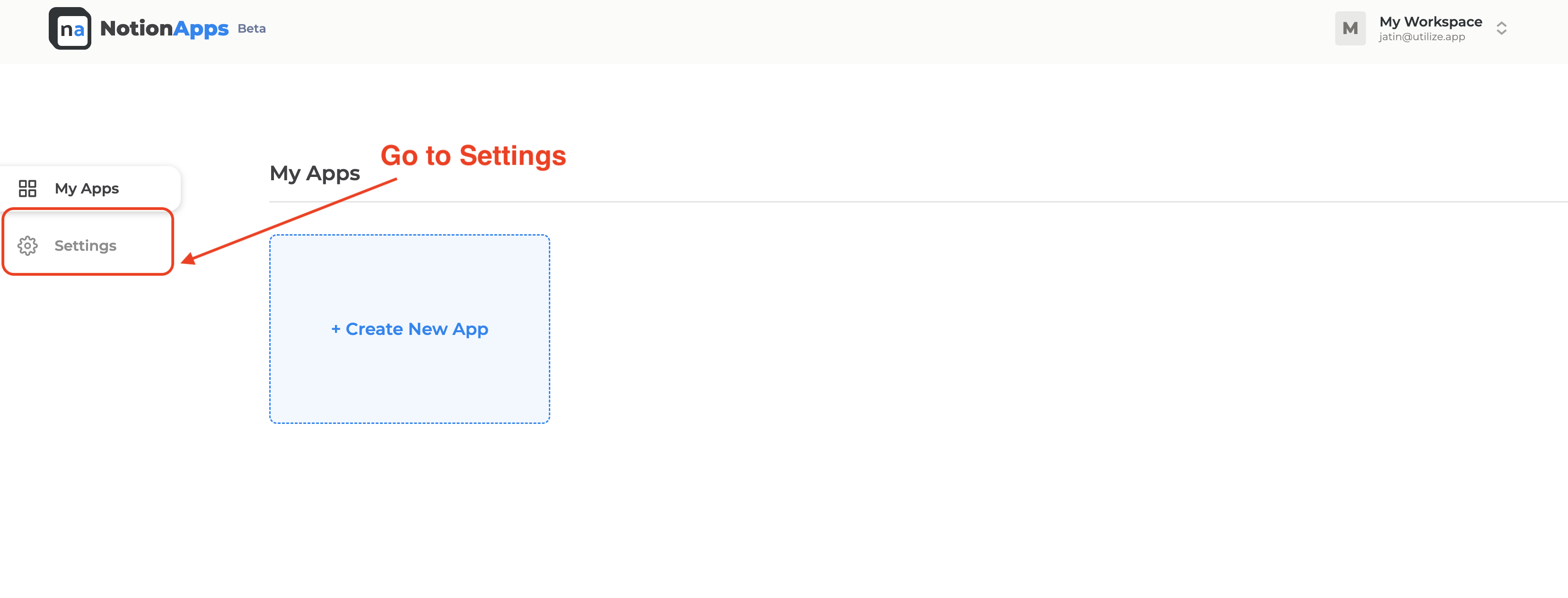Open the Settings sidebar label
This screenshot has height=598, width=1568.
85,246
